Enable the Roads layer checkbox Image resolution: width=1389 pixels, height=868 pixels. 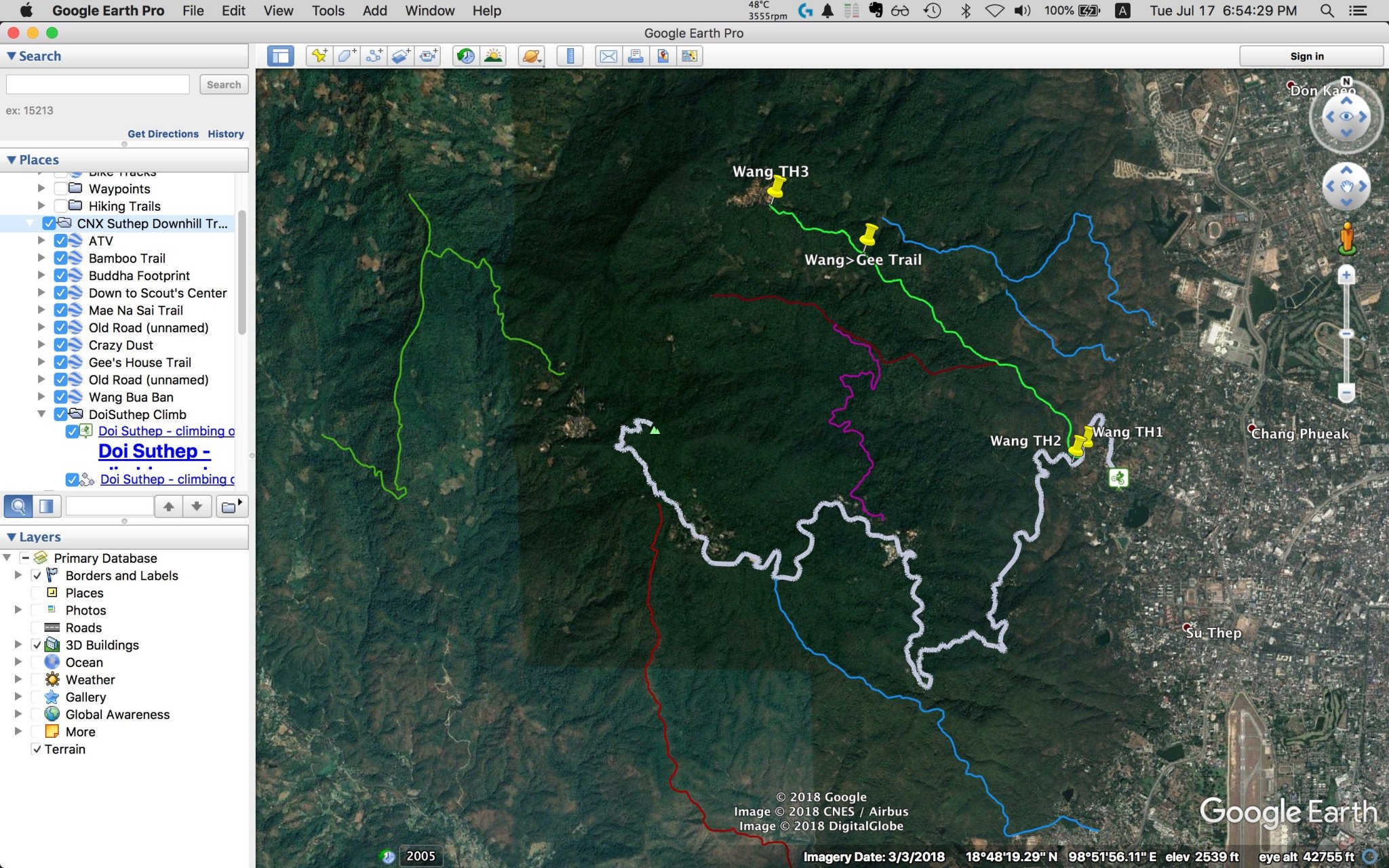tap(37, 628)
